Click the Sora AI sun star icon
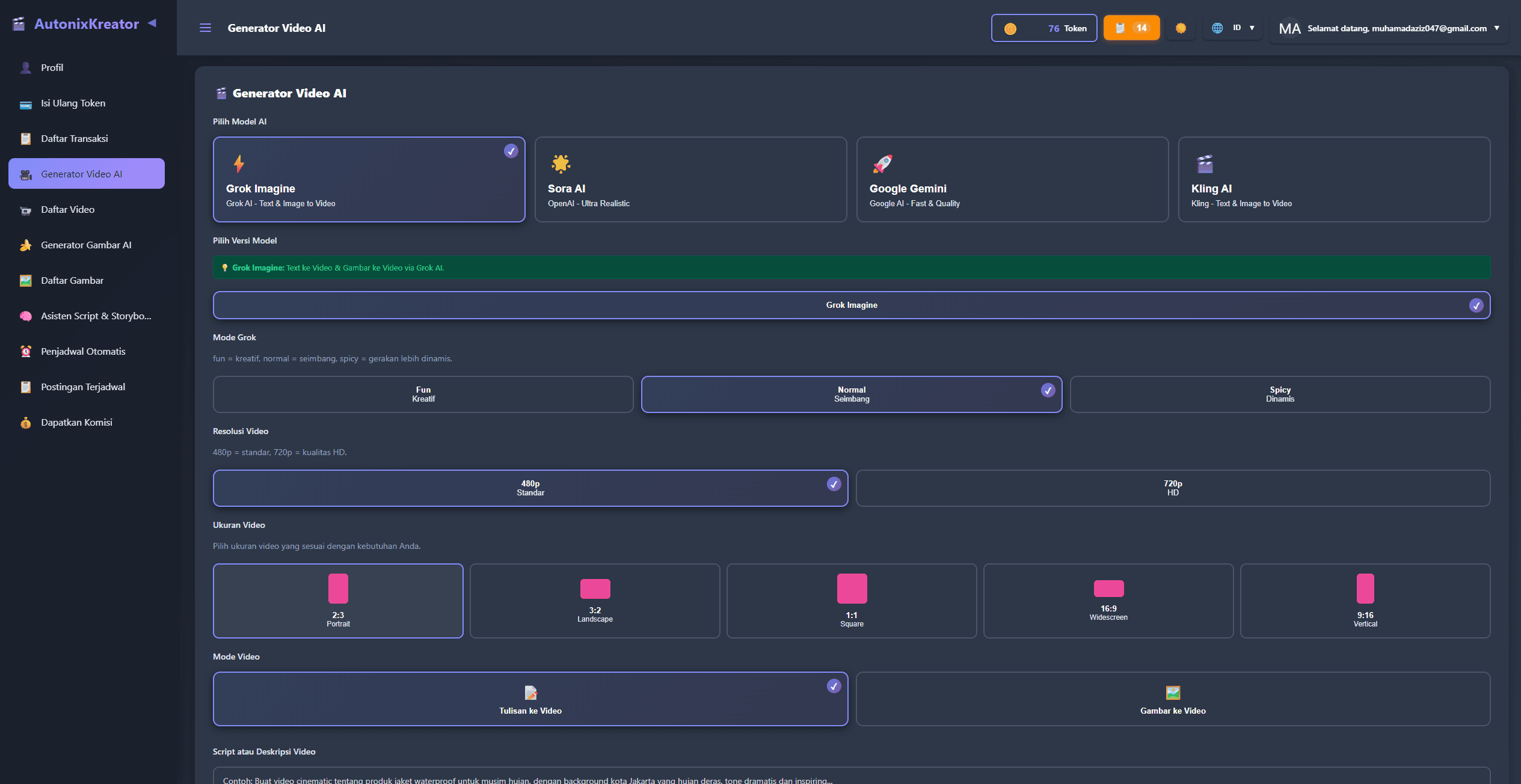 point(561,164)
